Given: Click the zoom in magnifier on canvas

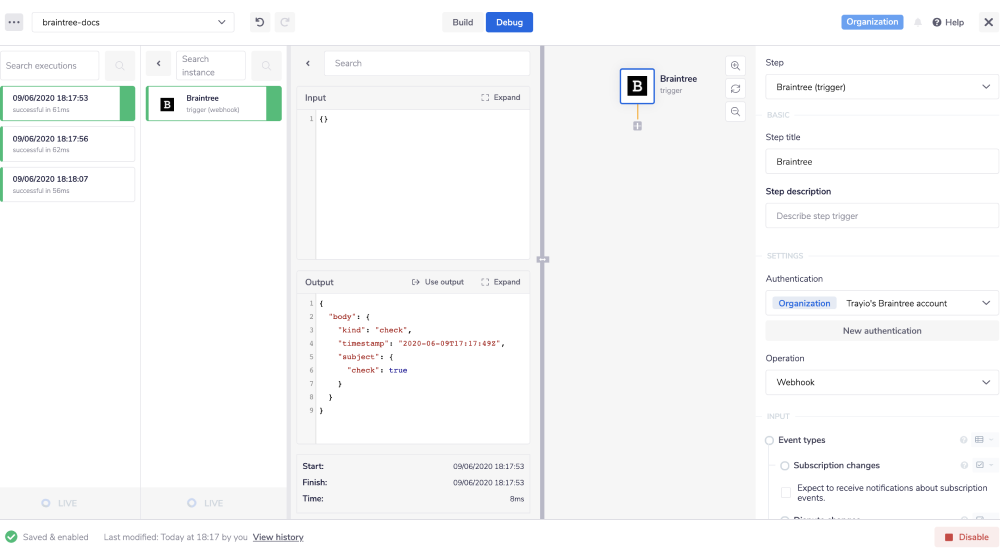Looking at the screenshot, I should pyautogui.click(x=736, y=66).
